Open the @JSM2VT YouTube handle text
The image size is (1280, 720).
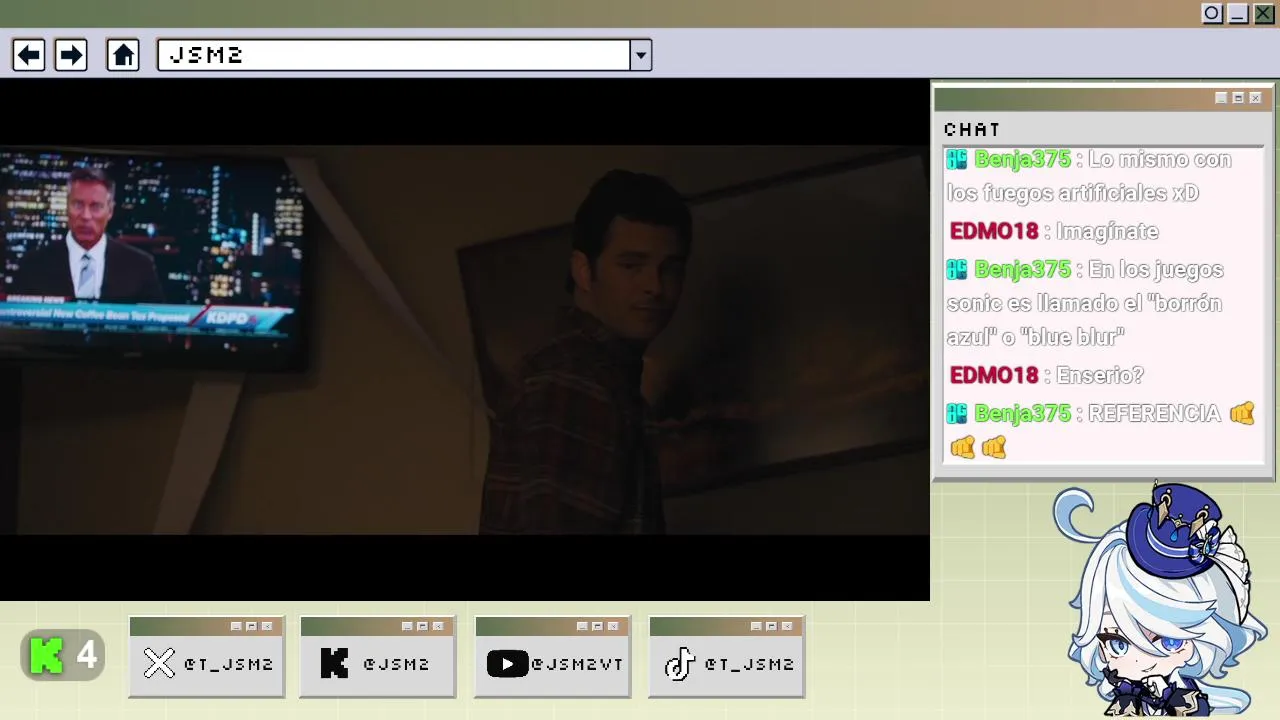tap(577, 664)
